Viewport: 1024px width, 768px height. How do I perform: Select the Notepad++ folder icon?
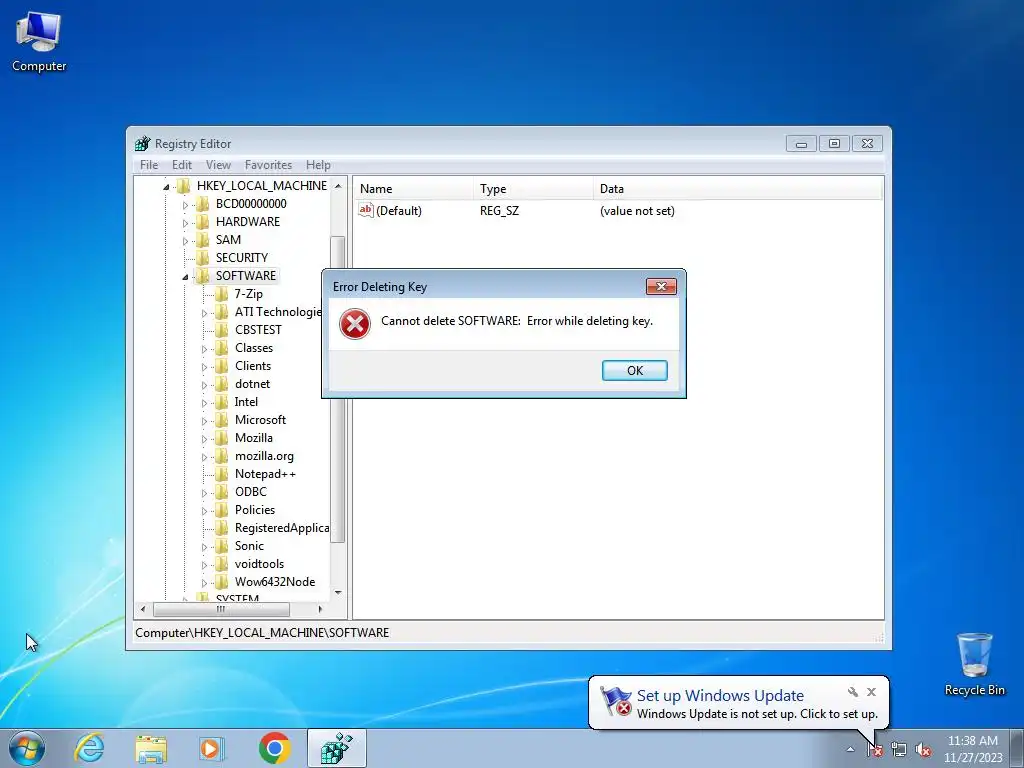221,473
